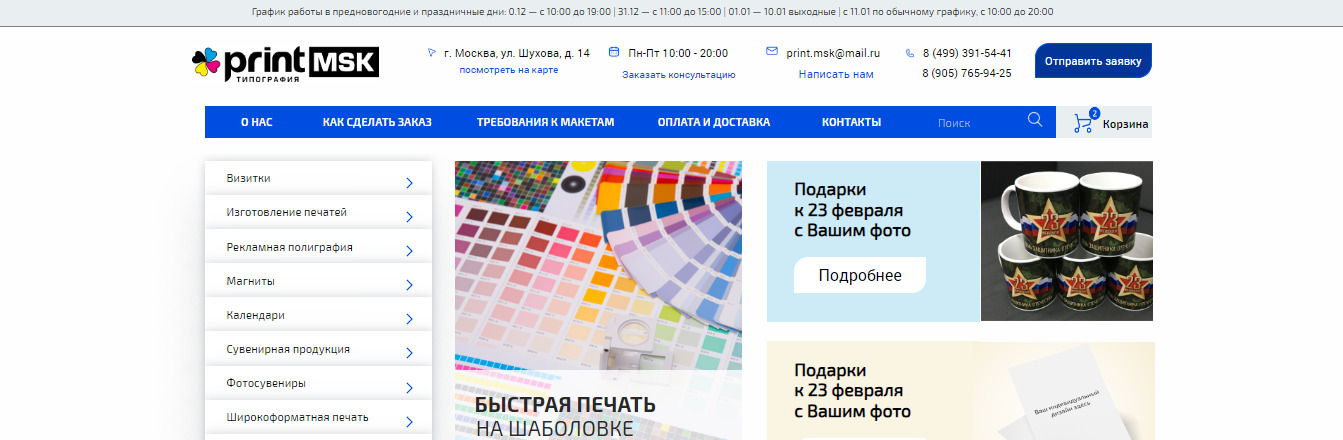The width and height of the screenshot is (1343, 440).
Task: Click the holiday schedule notice bar
Action: pos(671,12)
